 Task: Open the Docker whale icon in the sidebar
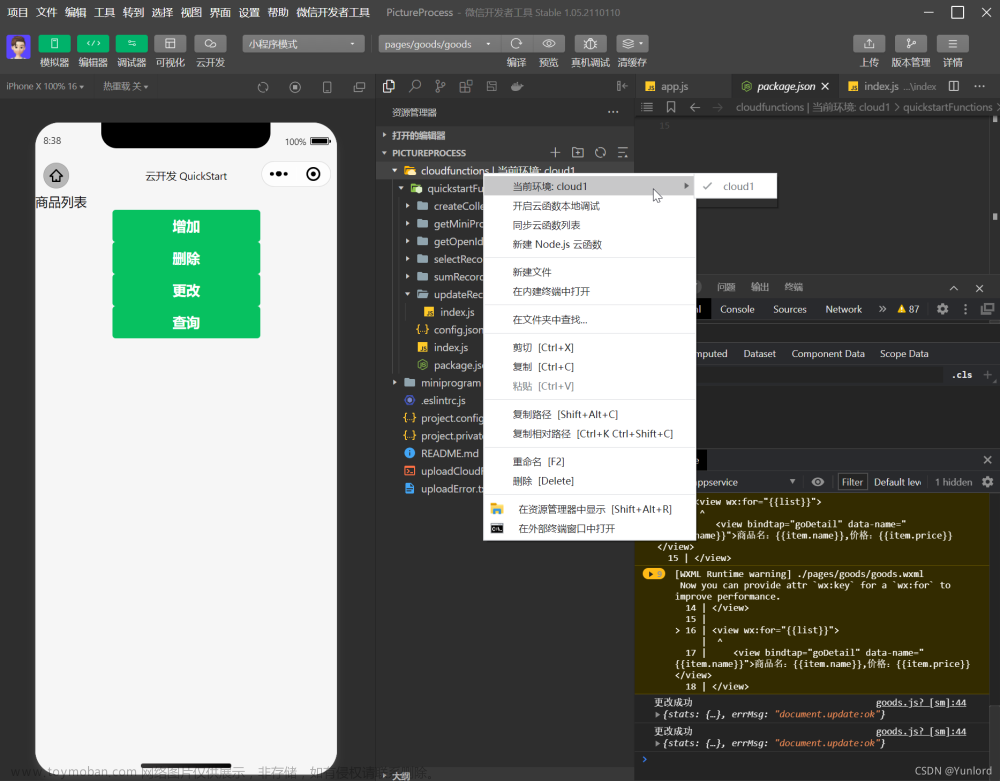click(517, 86)
